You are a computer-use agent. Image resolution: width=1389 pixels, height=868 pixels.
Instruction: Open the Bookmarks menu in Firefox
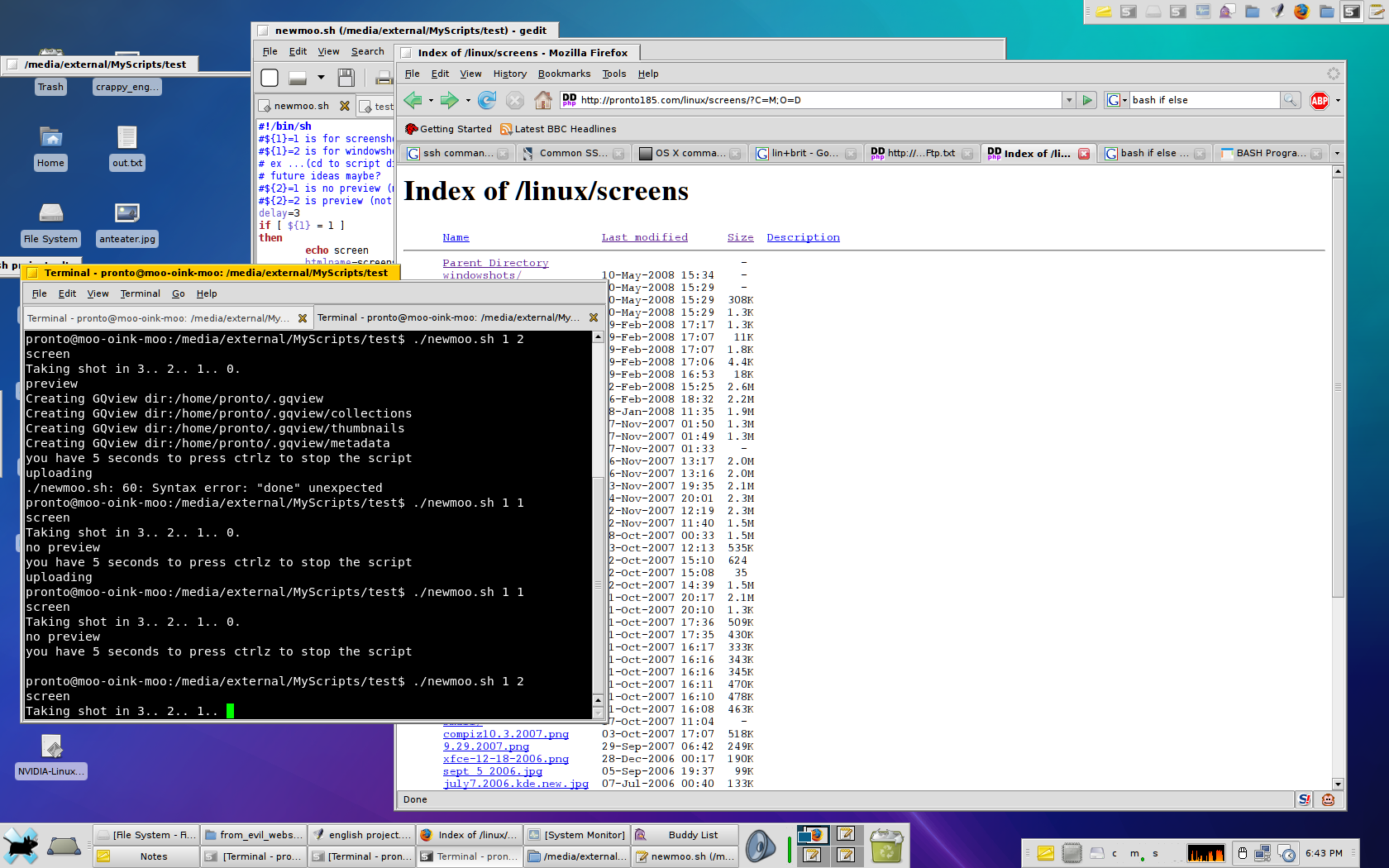(564, 74)
